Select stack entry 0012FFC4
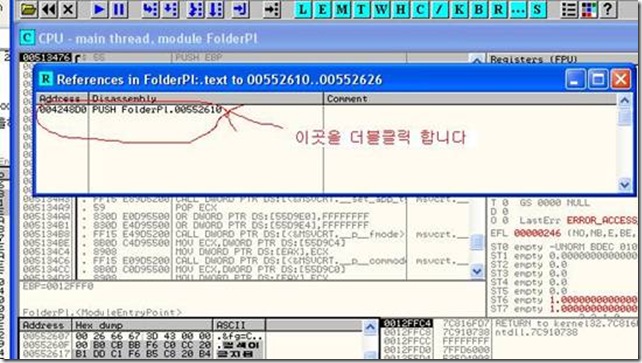The width and height of the screenshot is (642, 363). [407, 323]
